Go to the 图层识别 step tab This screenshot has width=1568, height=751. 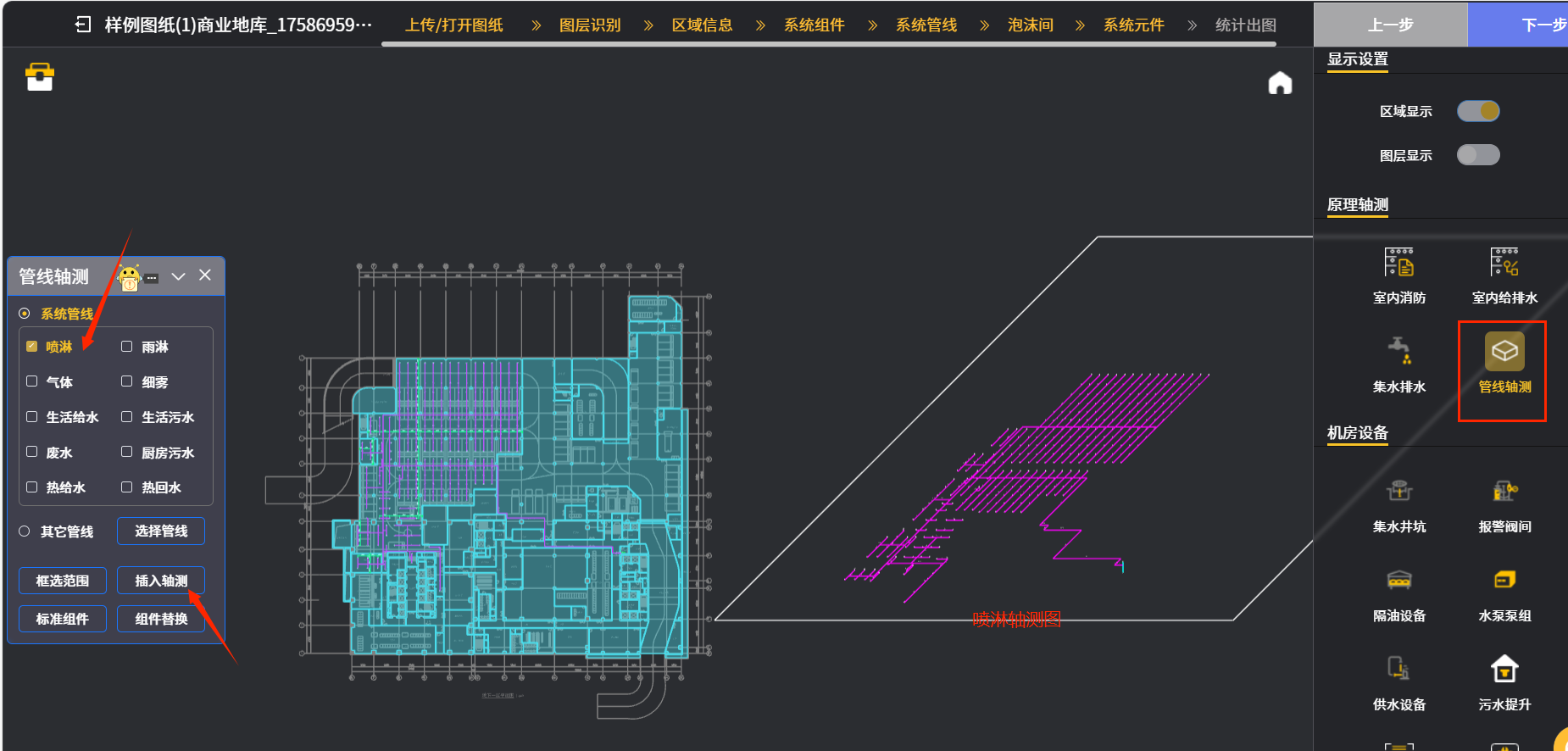[590, 25]
